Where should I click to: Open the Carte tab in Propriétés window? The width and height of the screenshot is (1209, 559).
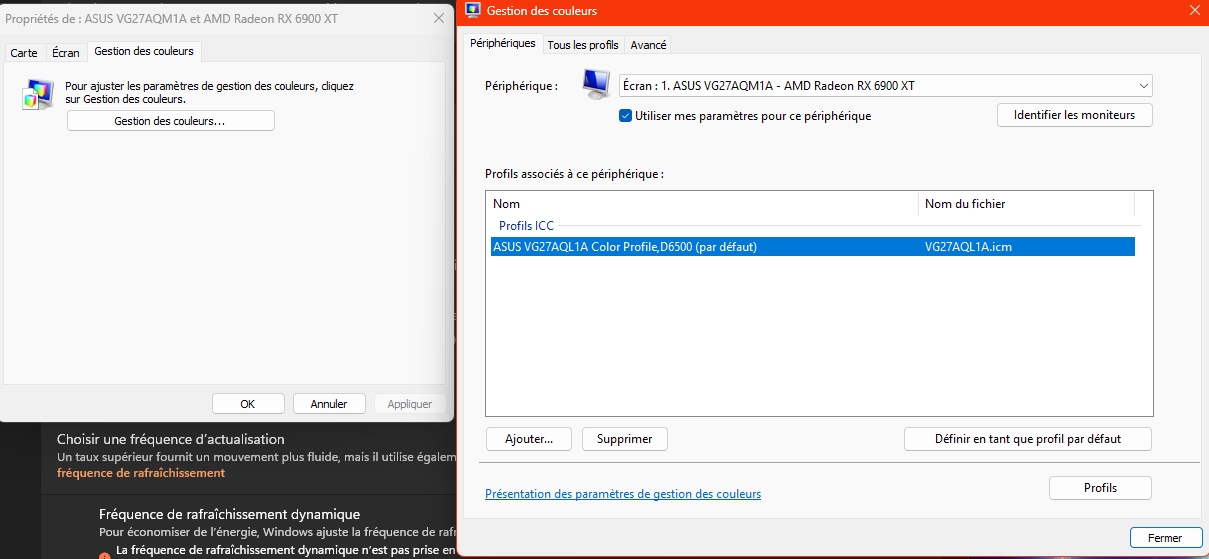coord(24,53)
